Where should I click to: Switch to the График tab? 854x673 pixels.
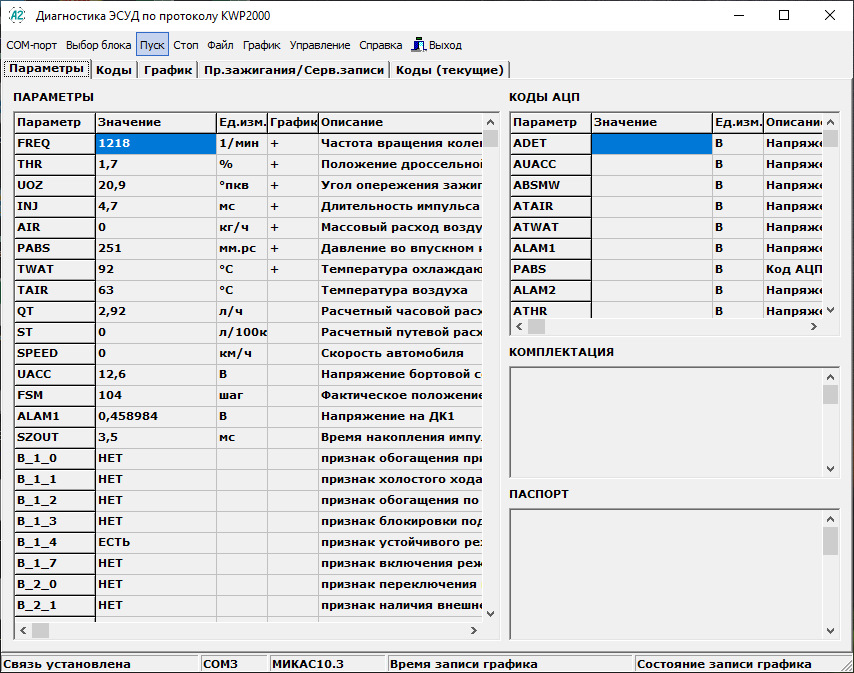click(168, 70)
